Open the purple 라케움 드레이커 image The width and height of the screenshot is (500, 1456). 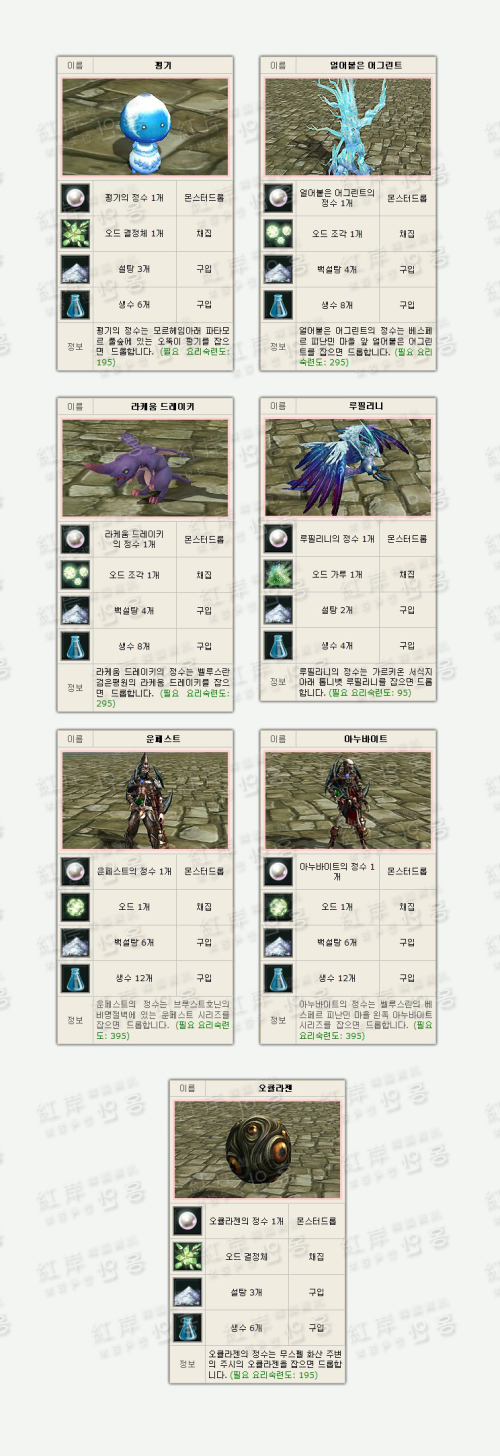coord(145,468)
